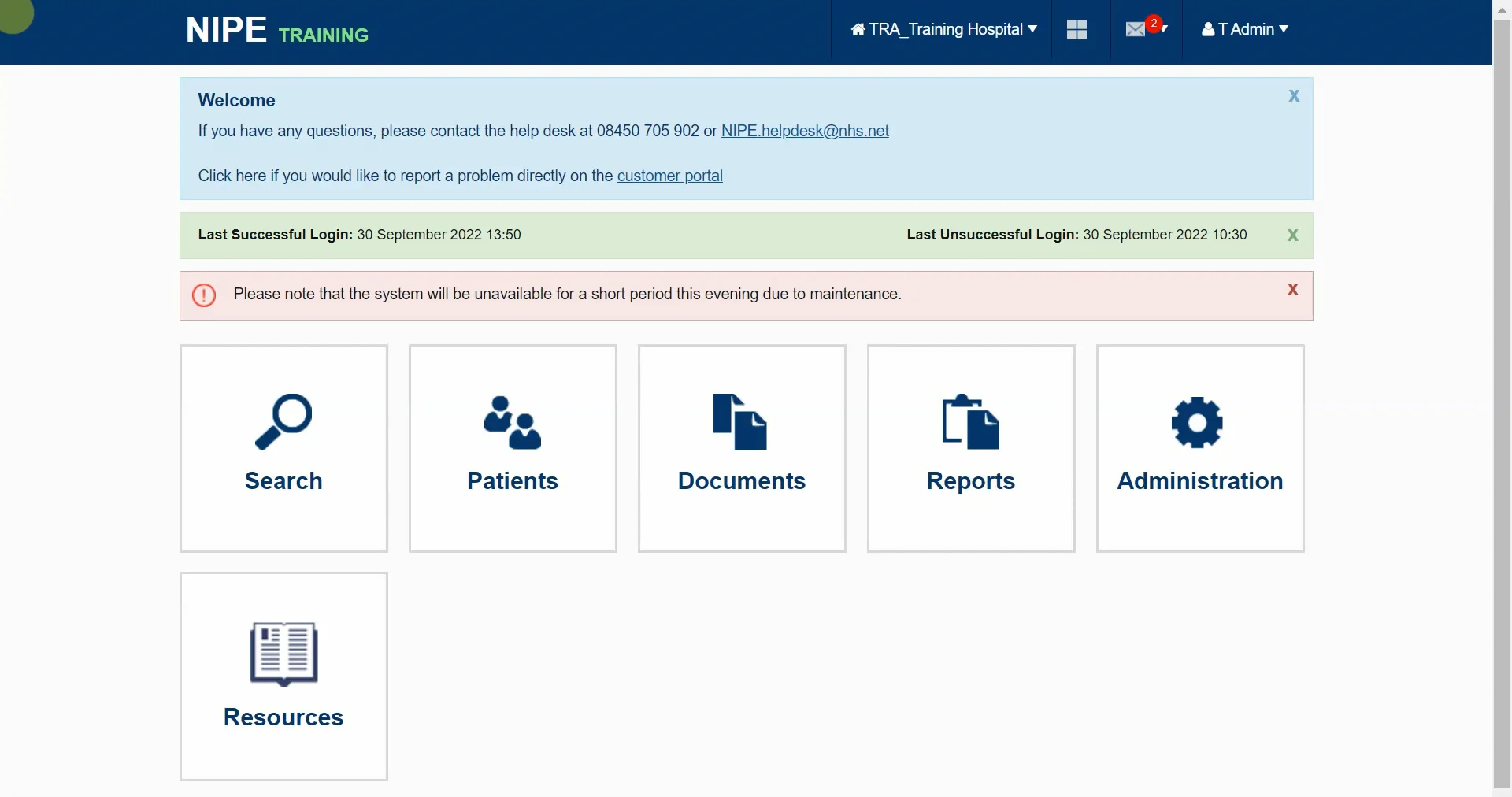The height and width of the screenshot is (797, 1512).
Task: Open the apps grid icon
Action: [x=1077, y=29]
